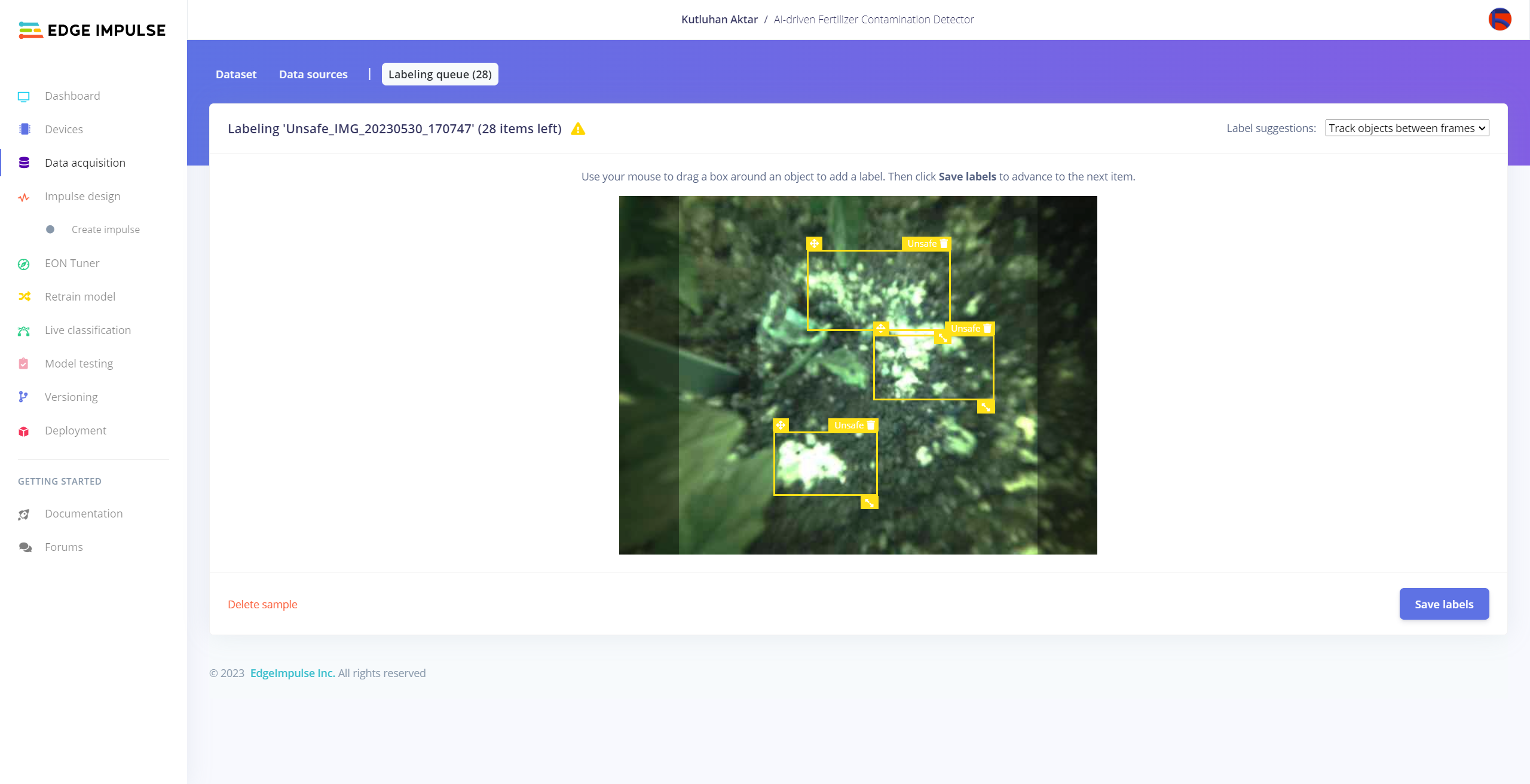Open EdgeImpulse Inc. footer link
The image size is (1530, 784).
point(292,673)
